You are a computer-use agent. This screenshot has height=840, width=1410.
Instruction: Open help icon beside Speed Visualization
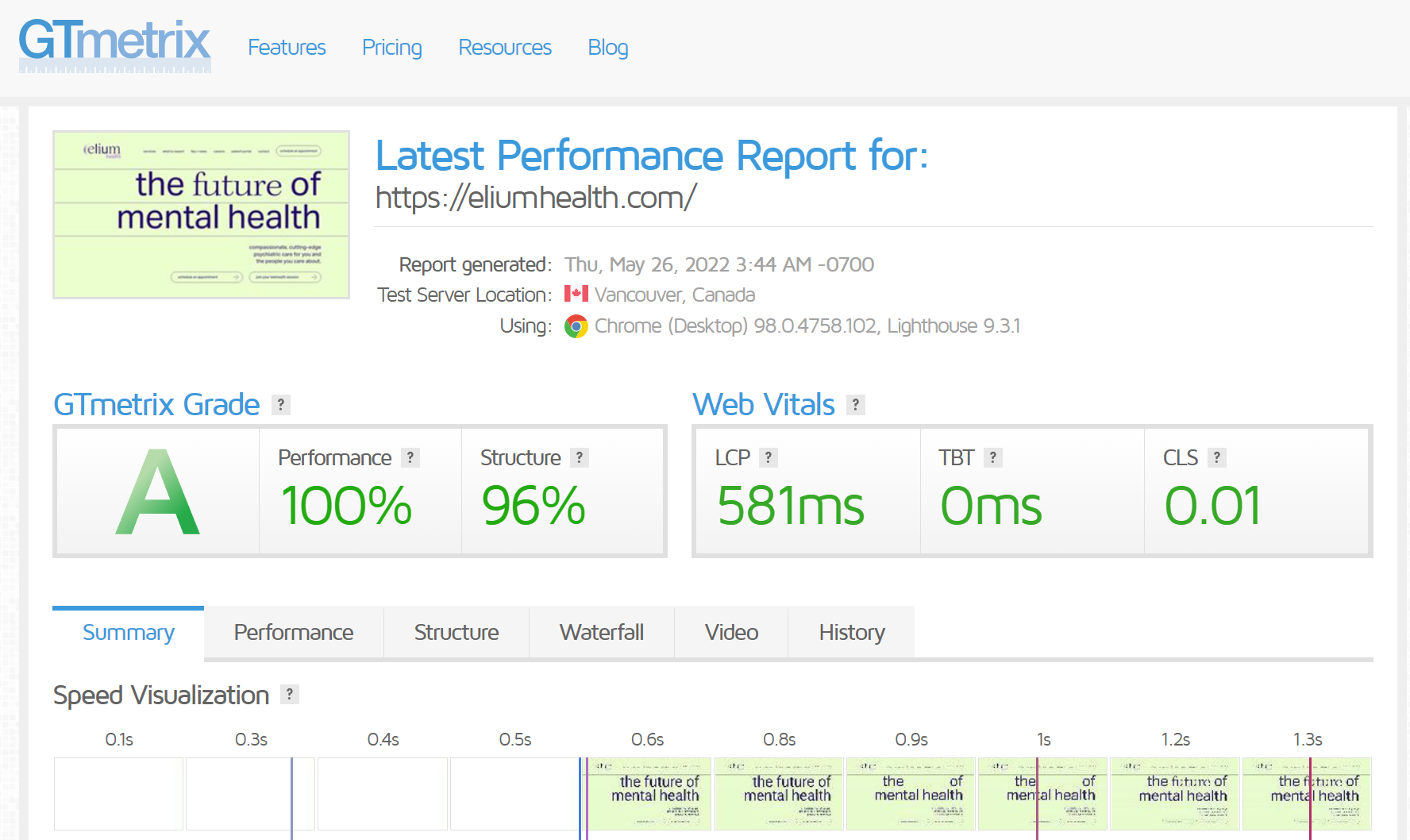(290, 695)
